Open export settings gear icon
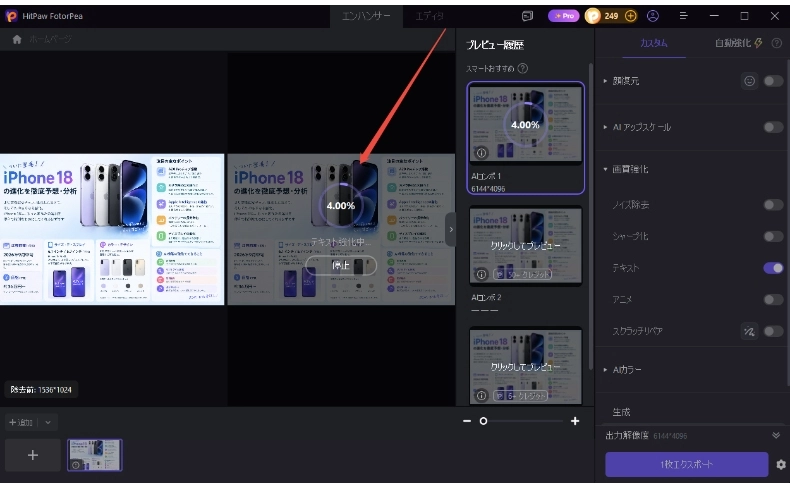The width and height of the screenshot is (790, 488). pyautogui.click(x=780, y=464)
